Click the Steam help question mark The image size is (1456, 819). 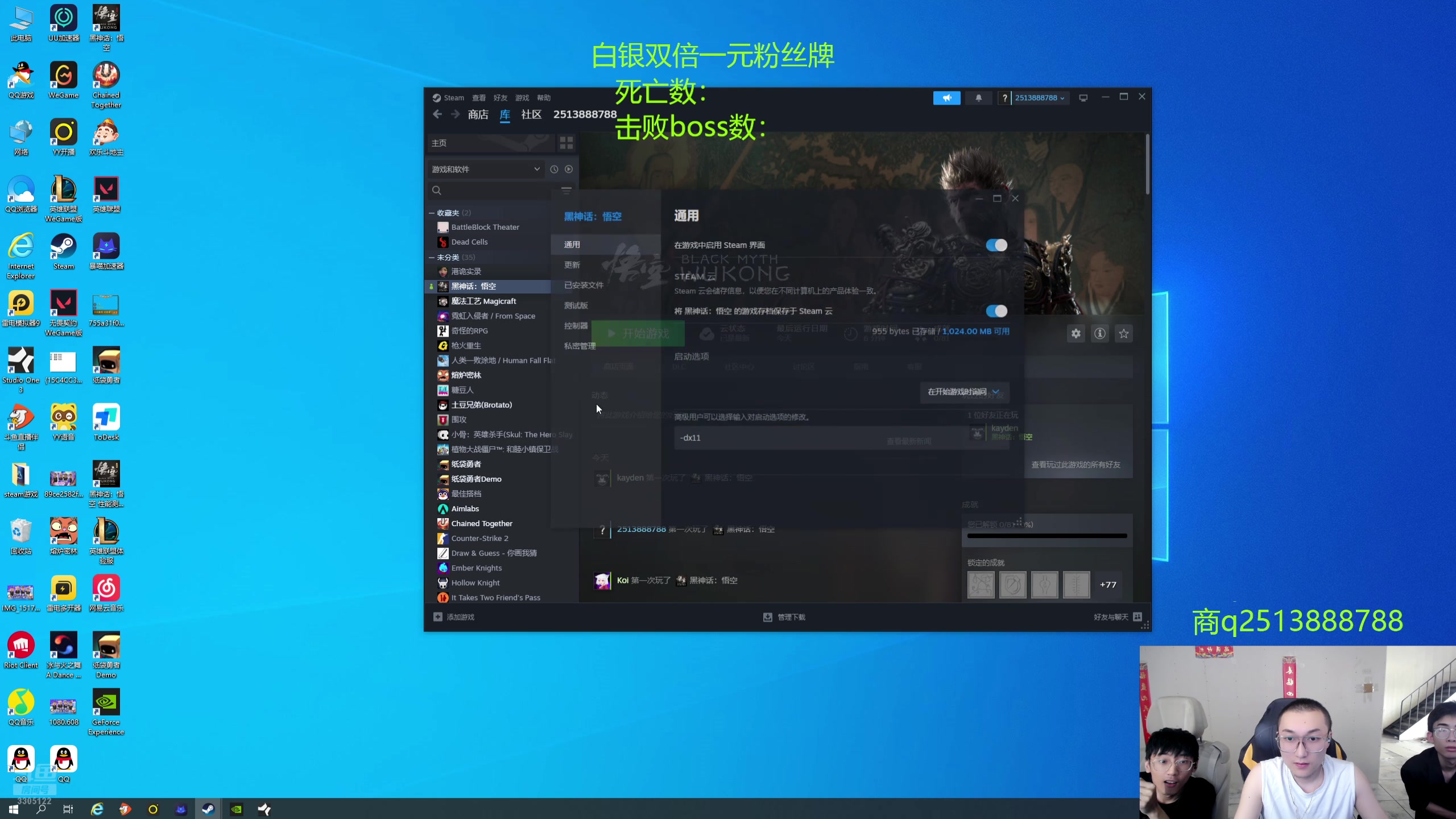pos(1004,98)
